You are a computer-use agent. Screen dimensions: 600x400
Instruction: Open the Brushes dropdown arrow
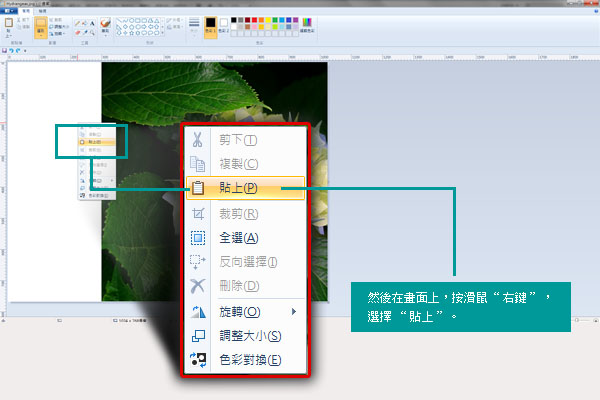(106, 34)
